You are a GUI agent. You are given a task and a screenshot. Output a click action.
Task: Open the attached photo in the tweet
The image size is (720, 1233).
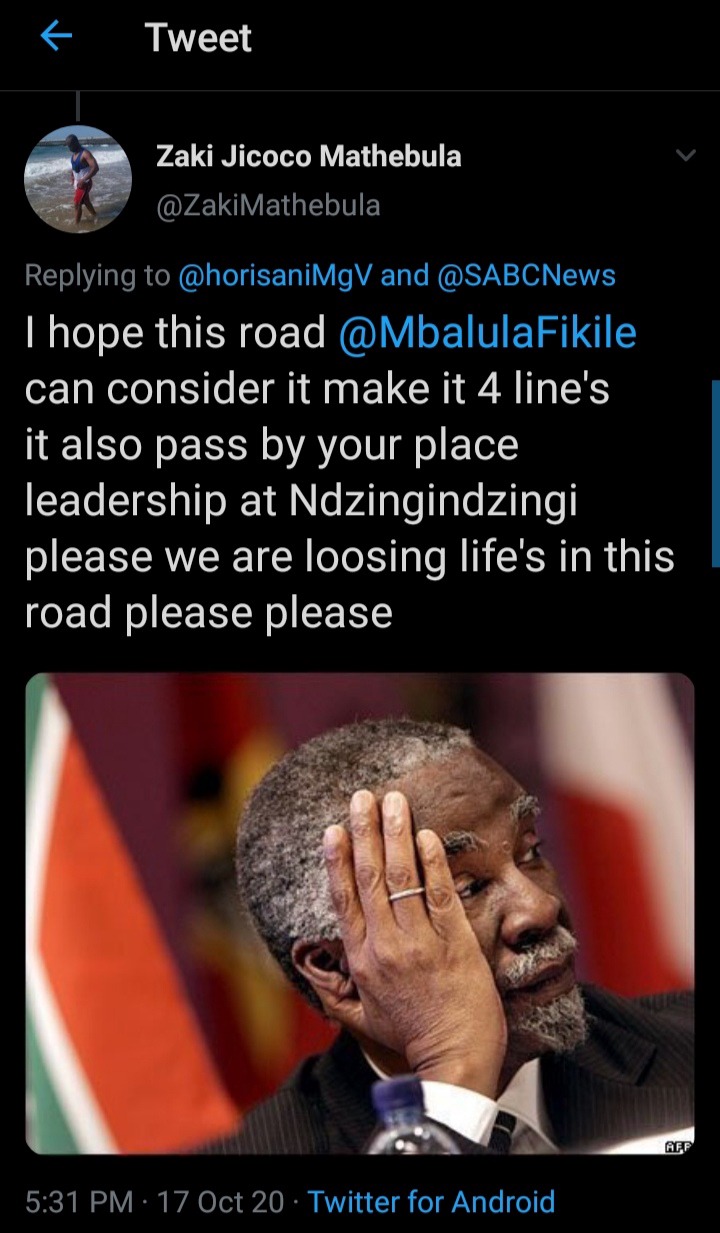[360, 914]
